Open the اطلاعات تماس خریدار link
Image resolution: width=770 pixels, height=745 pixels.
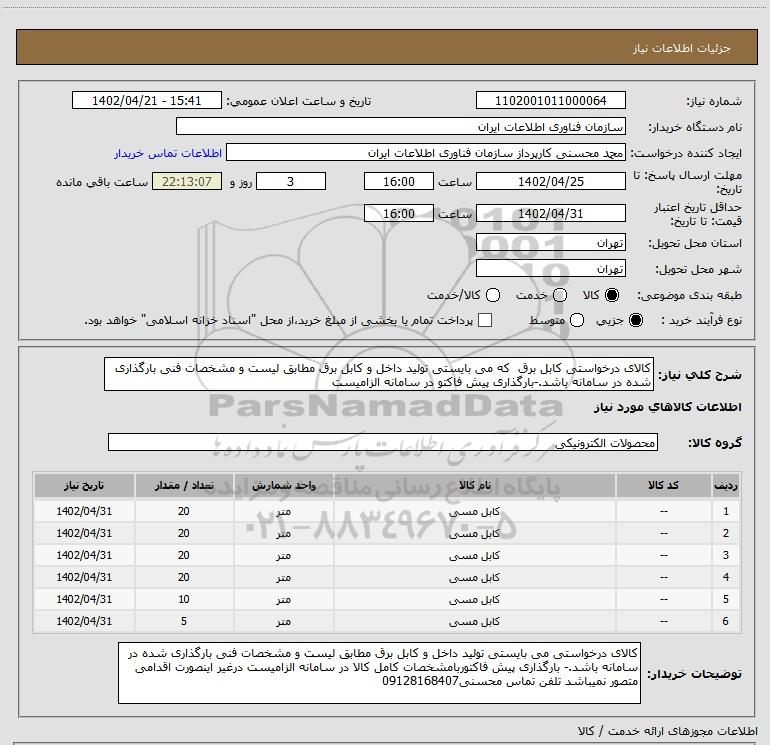168,153
